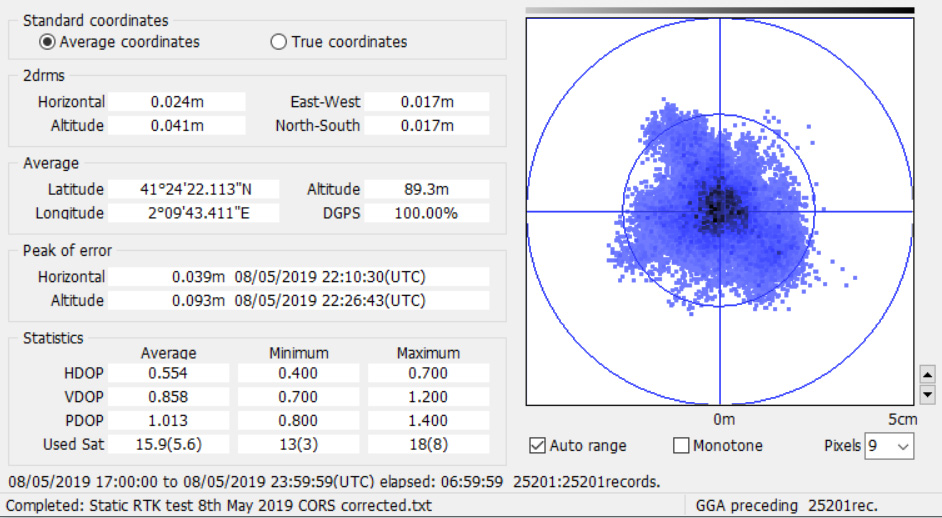The height and width of the screenshot is (518, 942).
Task: Select the True coordinates option
Action: point(279,42)
